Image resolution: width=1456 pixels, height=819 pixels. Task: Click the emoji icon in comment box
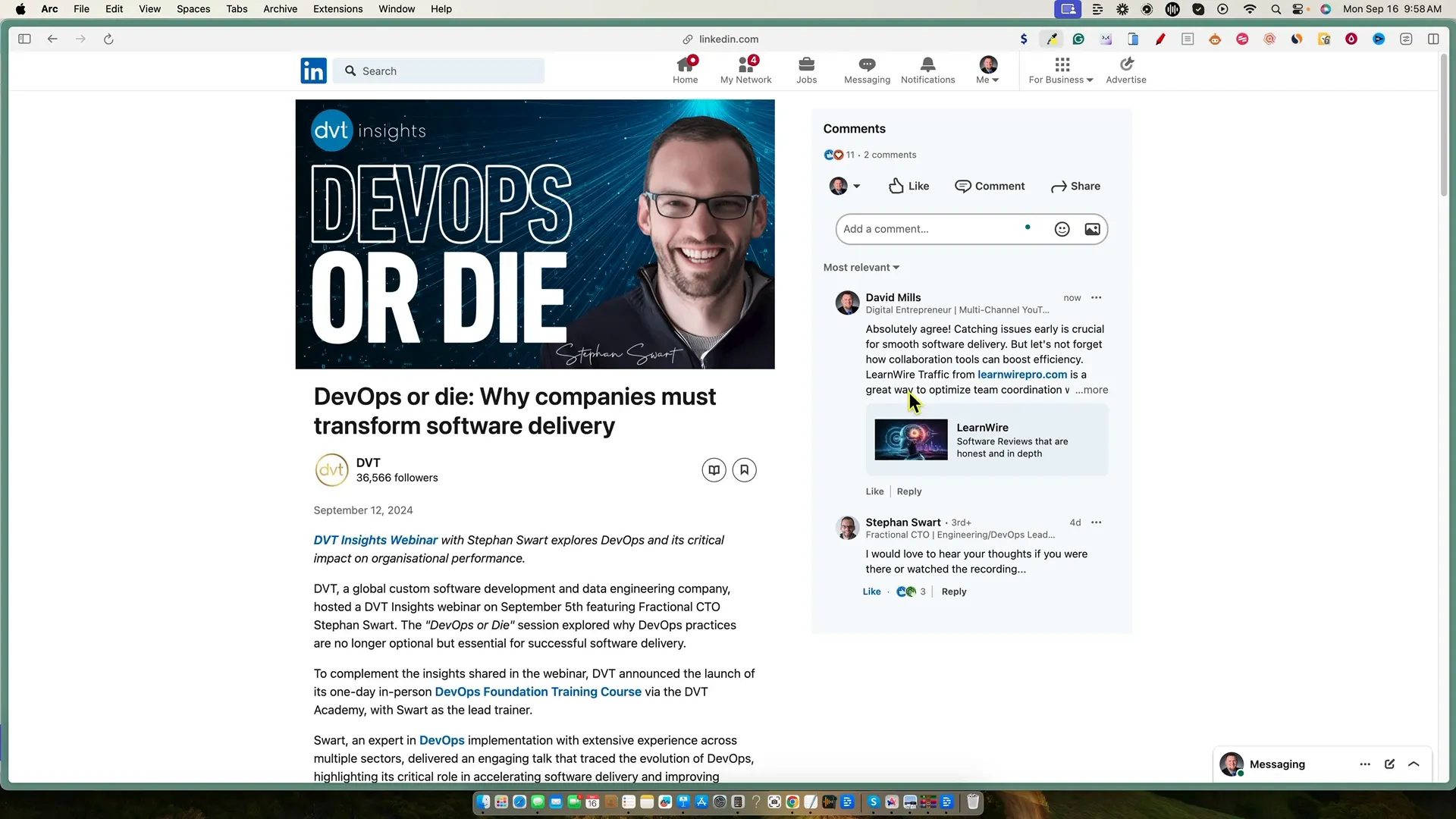1062,229
